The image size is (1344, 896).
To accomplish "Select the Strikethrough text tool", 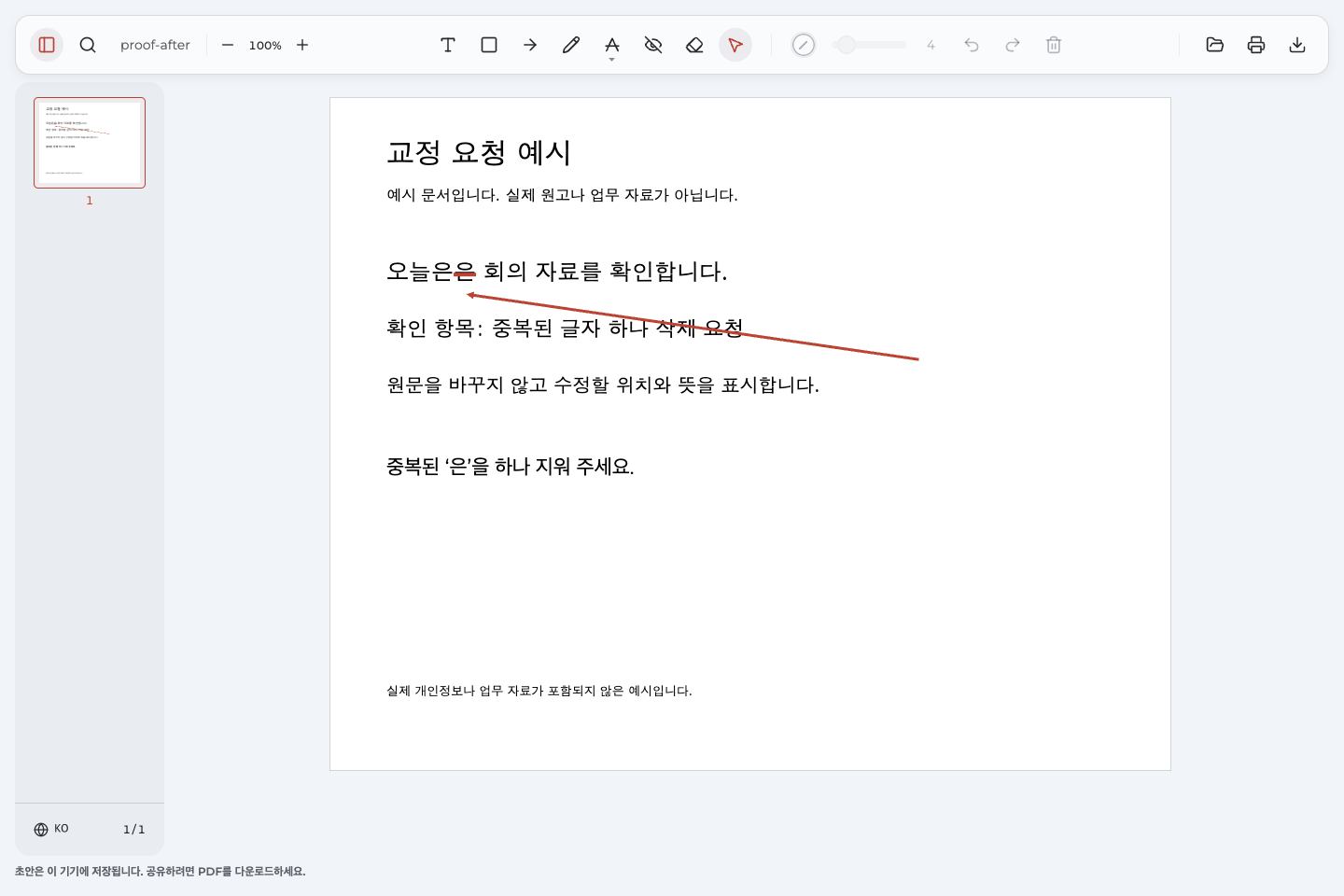I will [x=612, y=44].
